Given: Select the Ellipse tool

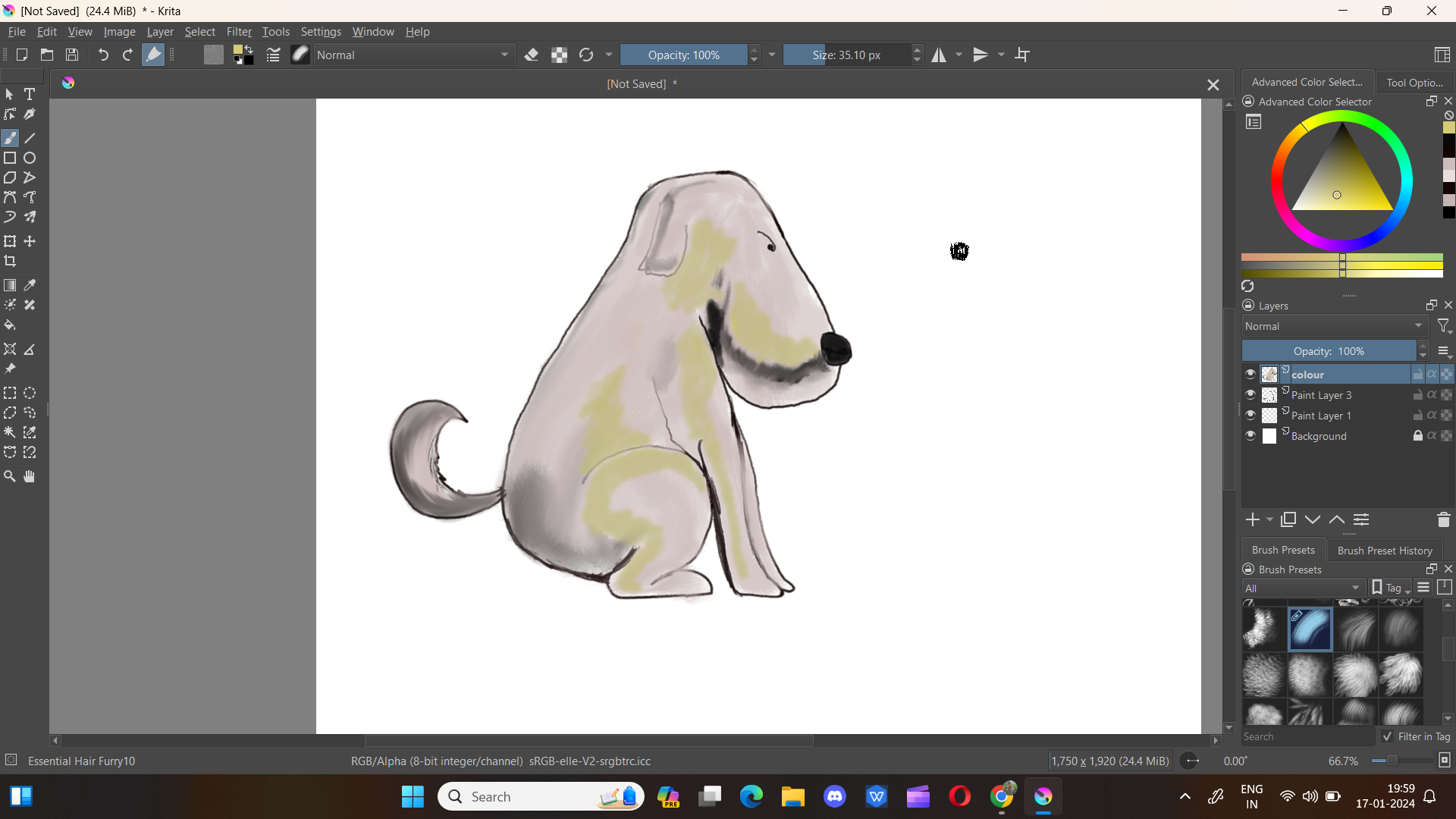Looking at the screenshot, I should coord(30,158).
